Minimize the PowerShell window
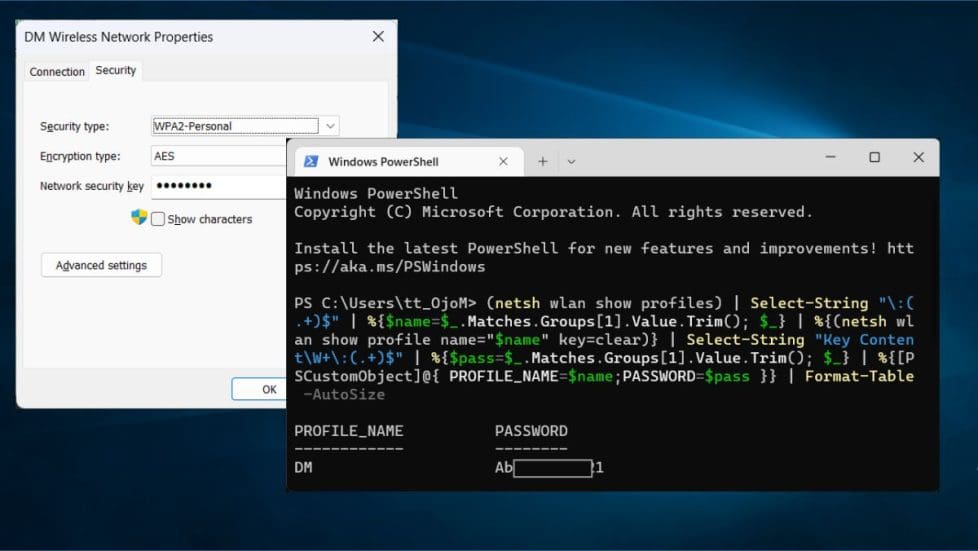Image resolution: width=978 pixels, height=551 pixels. pos(829,158)
